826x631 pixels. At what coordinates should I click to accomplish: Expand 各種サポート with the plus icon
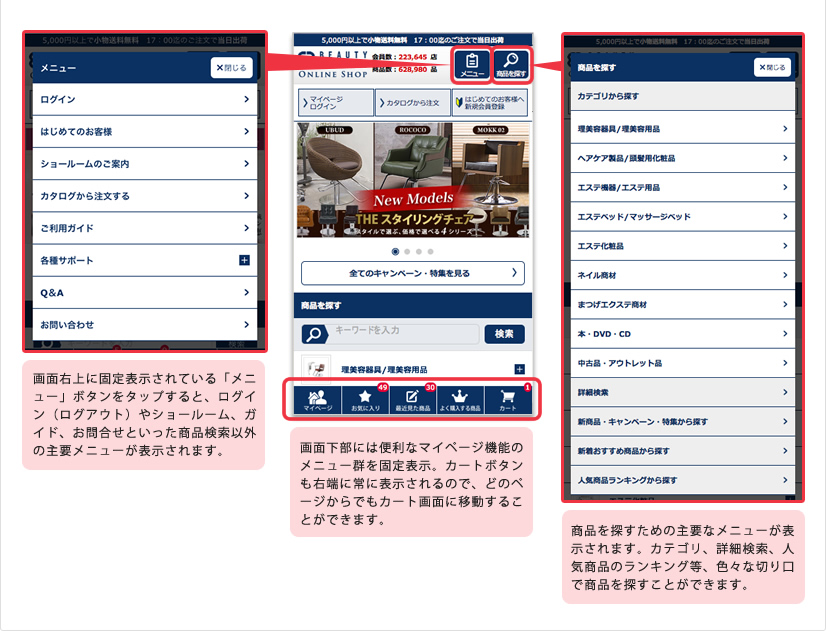(243, 260)
